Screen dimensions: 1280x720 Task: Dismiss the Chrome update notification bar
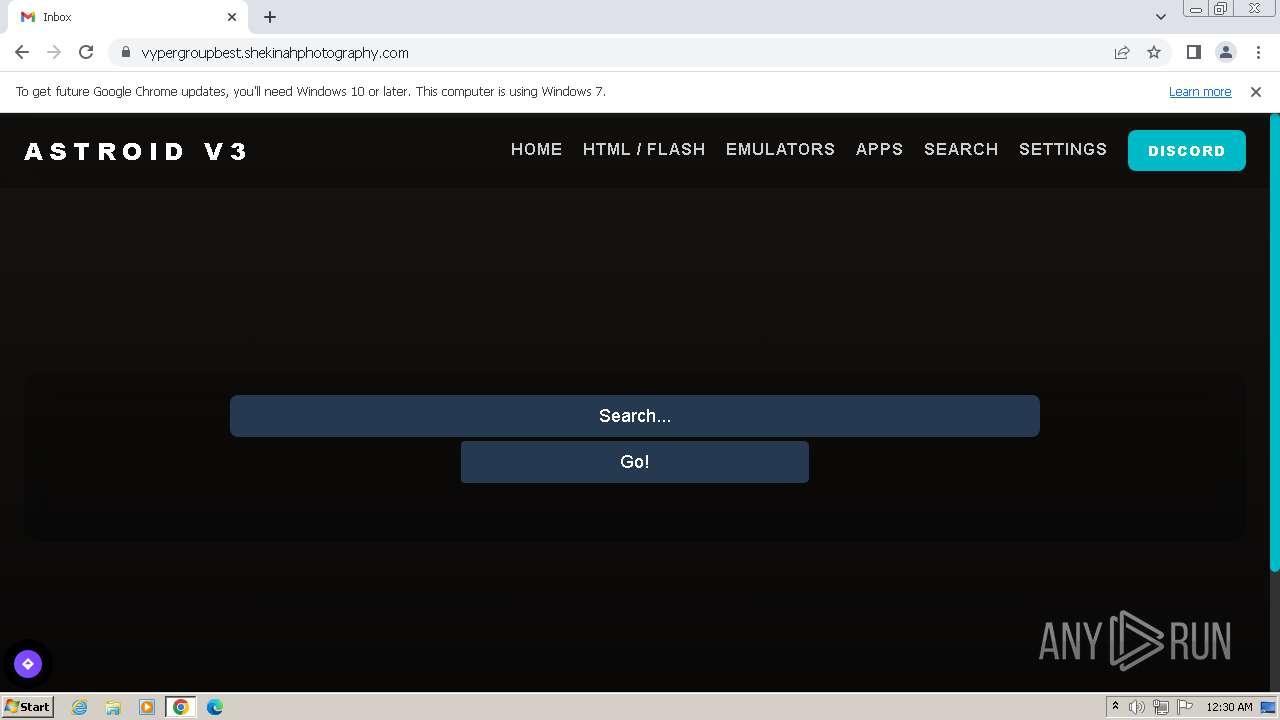pos(1256,91)
